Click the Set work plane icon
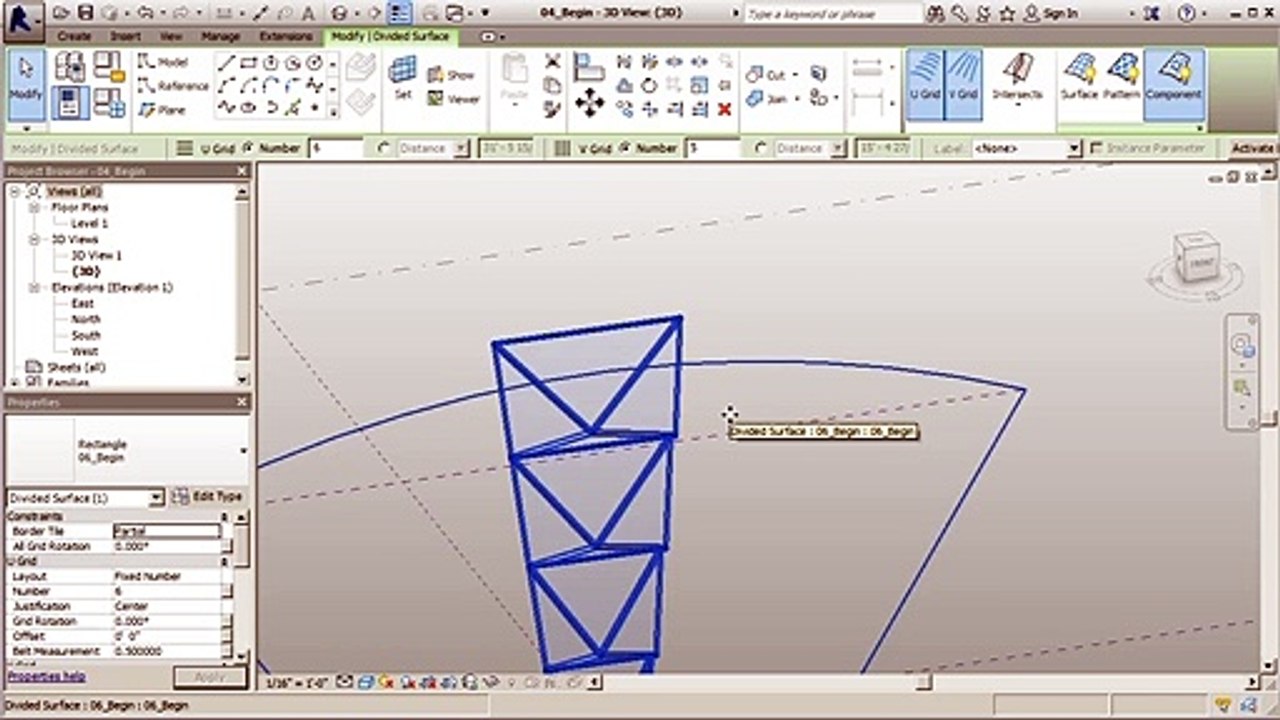 pos(403,78)
